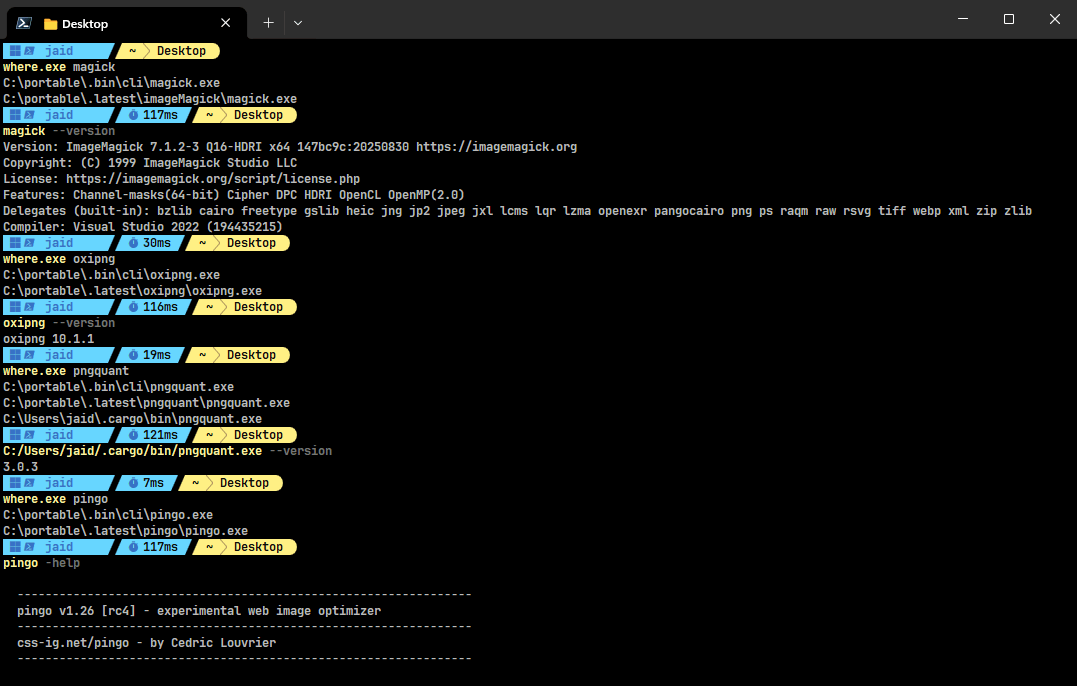Click path C:\portable\.bin\cli\oxipng.exe
This screenshot has height=686, width=1077.
point(111,275)
